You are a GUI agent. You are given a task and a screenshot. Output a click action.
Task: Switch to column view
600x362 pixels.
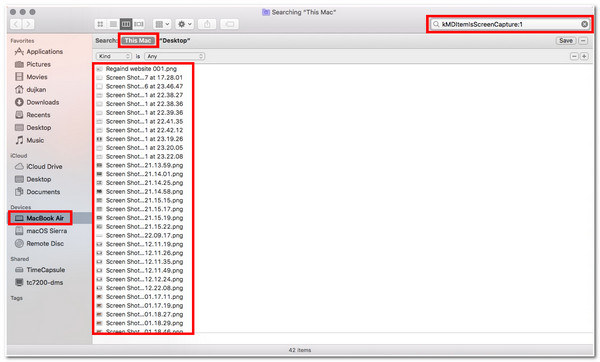tap(126, 24)
